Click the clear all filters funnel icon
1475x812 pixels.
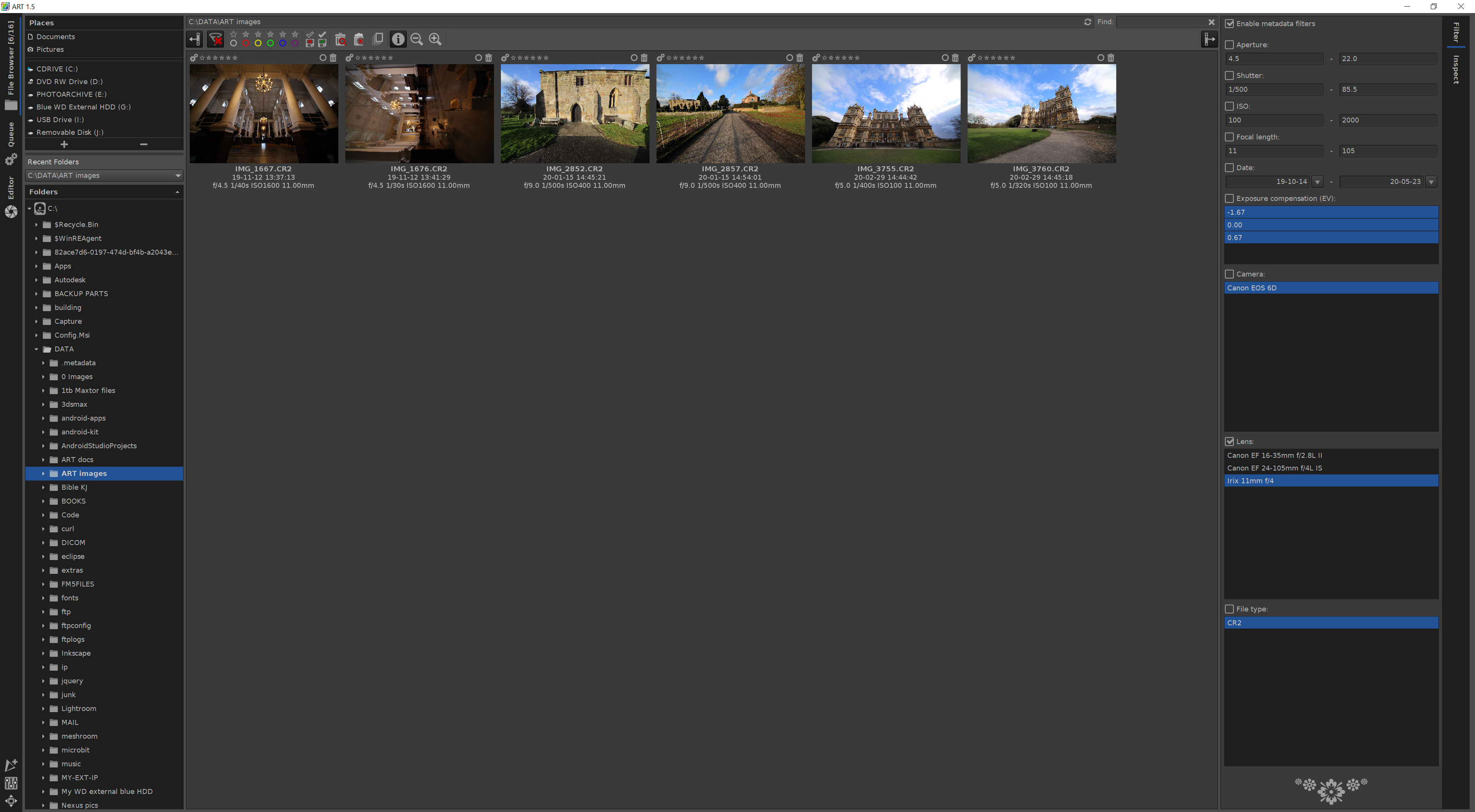tap(216, 39)
